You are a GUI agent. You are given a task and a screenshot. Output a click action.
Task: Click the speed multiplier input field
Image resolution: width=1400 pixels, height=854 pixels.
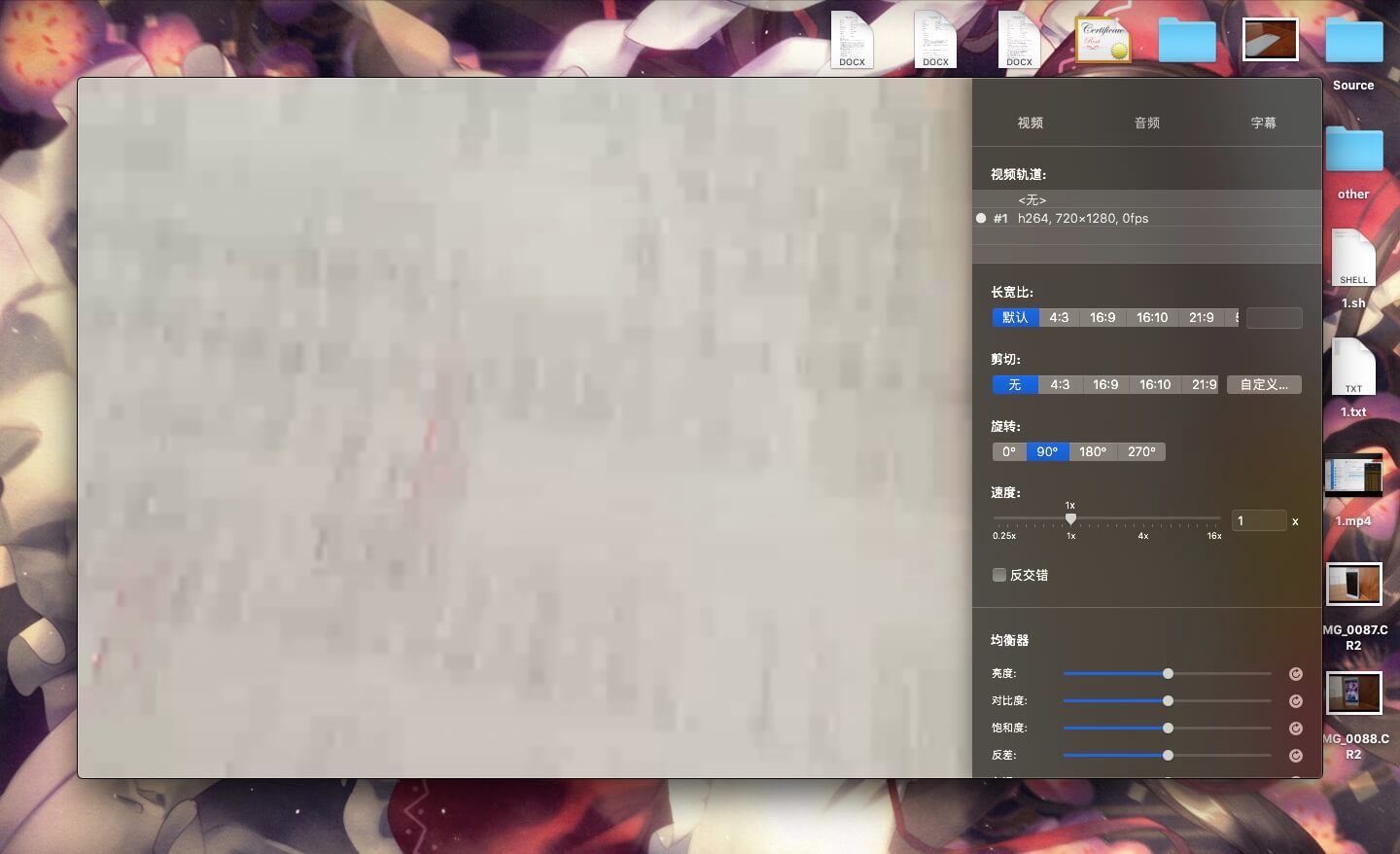(1258, 520)
